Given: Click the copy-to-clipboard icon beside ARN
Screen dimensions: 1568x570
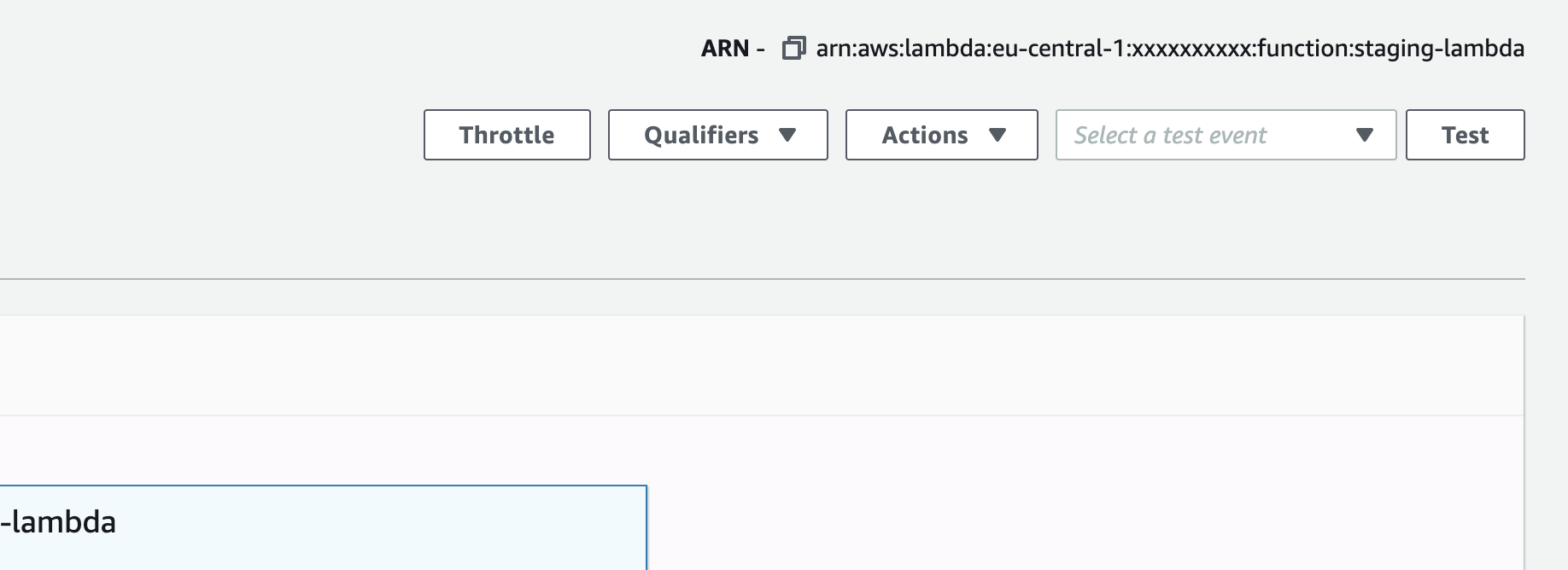Looking at the screenshot, I should pos(793,49).
